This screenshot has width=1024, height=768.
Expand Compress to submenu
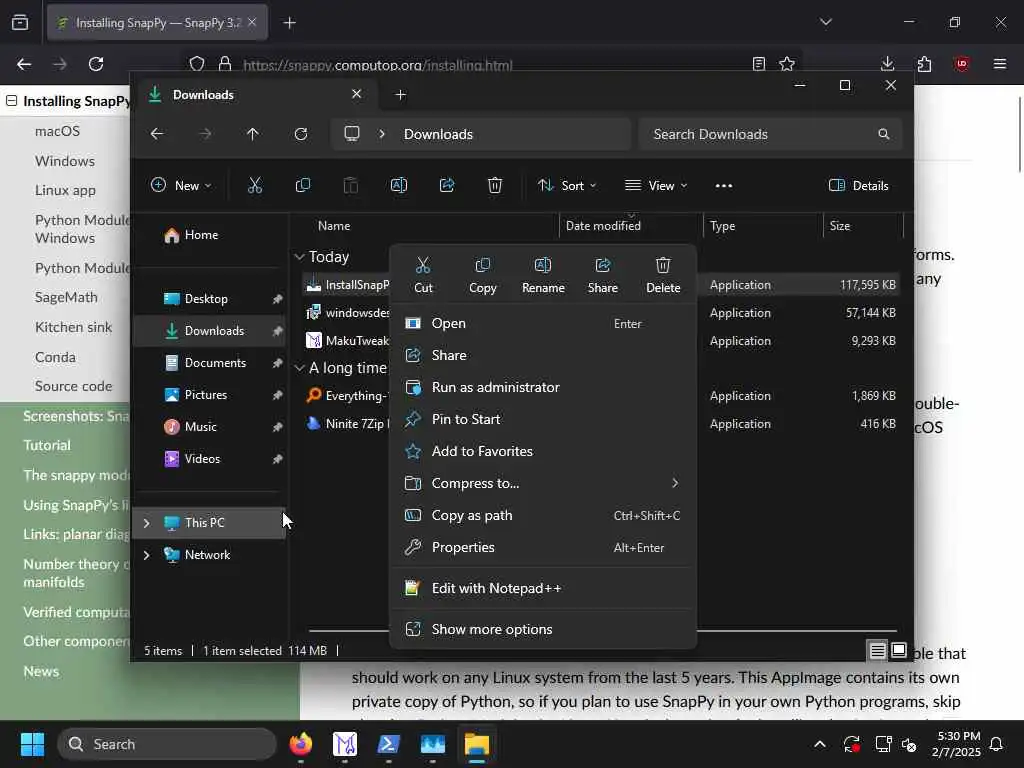(x=675, y=483)
